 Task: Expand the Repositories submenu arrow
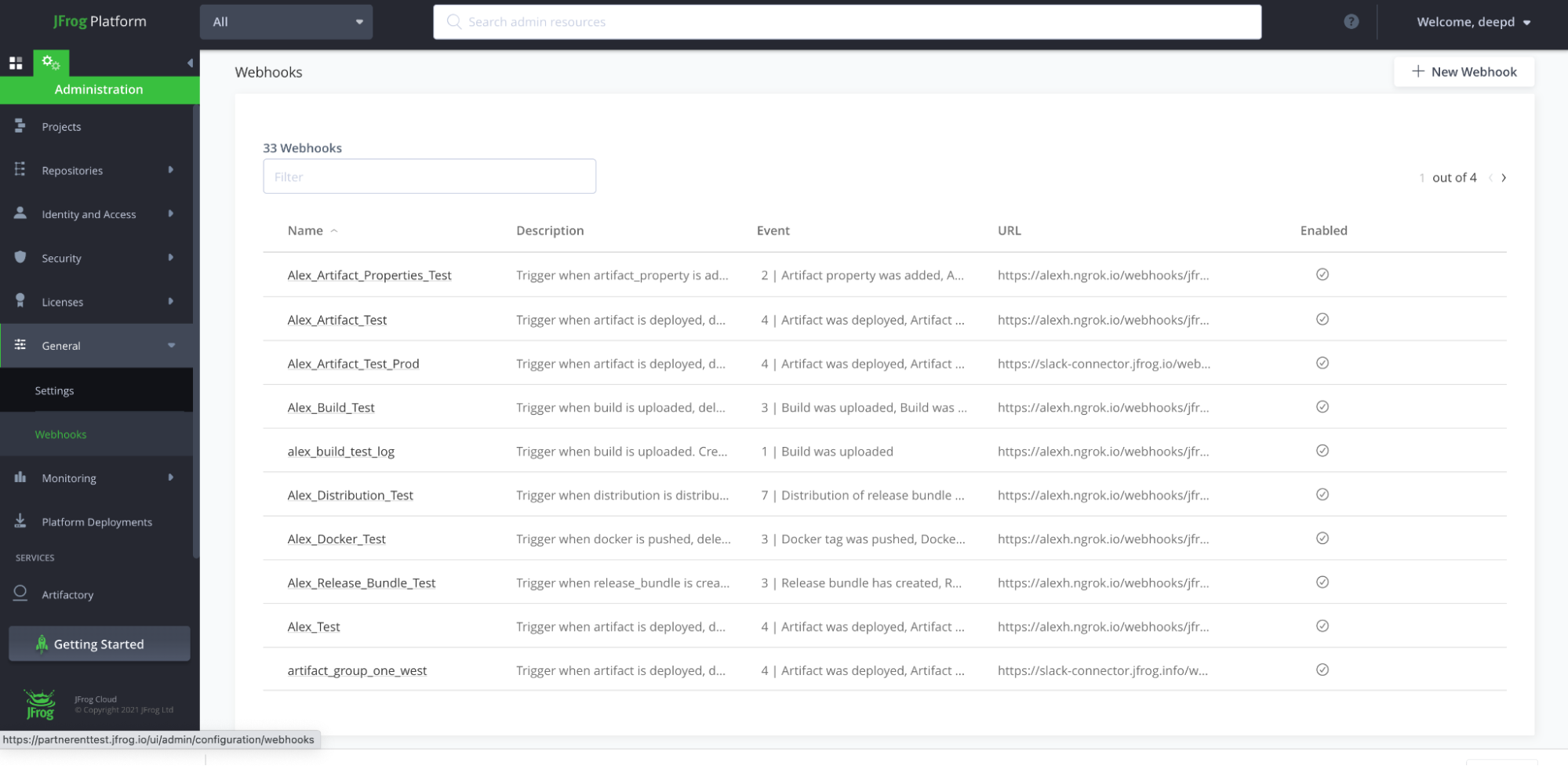pyautogui.click(x=170, y=169)
